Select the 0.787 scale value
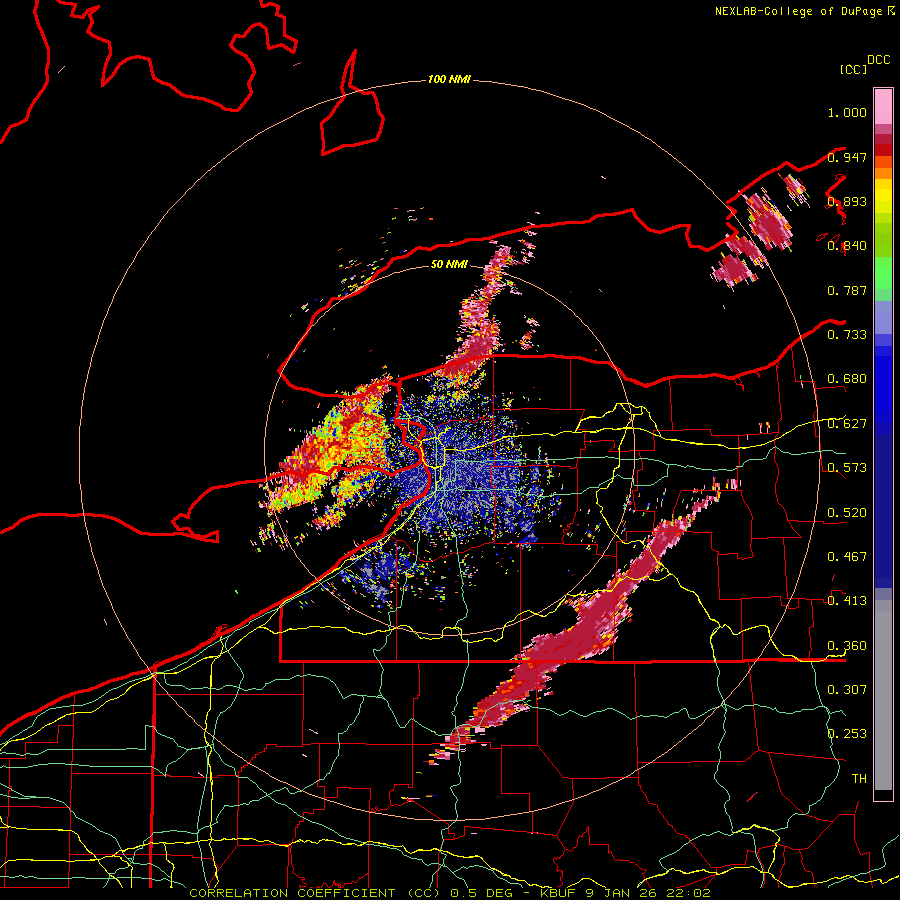The height and width of the screenshot is (900, 900). 847,290
